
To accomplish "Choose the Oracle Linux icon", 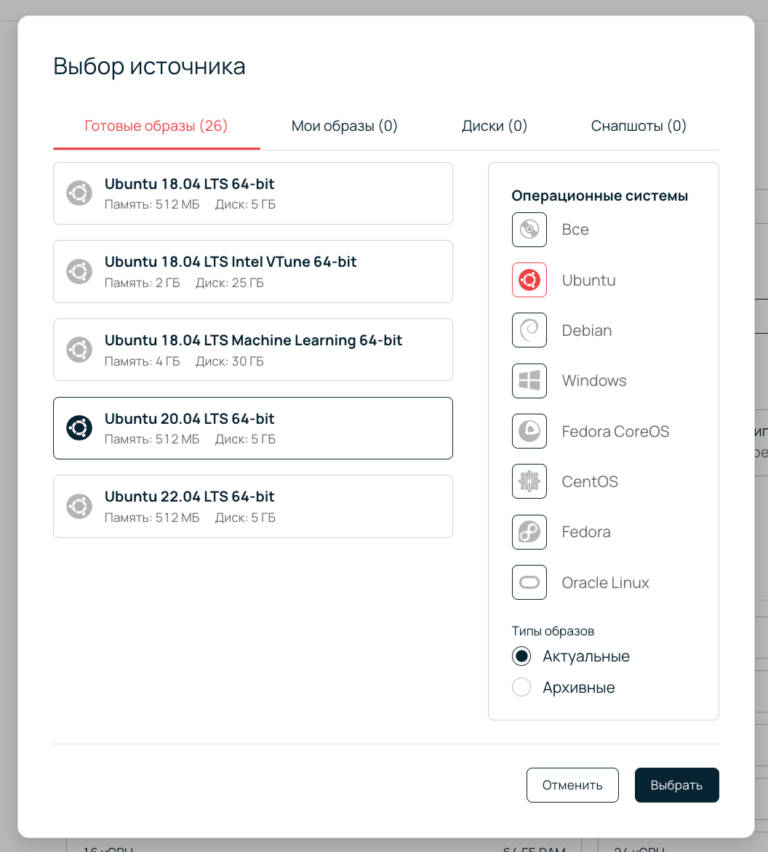I will point(529,582).
